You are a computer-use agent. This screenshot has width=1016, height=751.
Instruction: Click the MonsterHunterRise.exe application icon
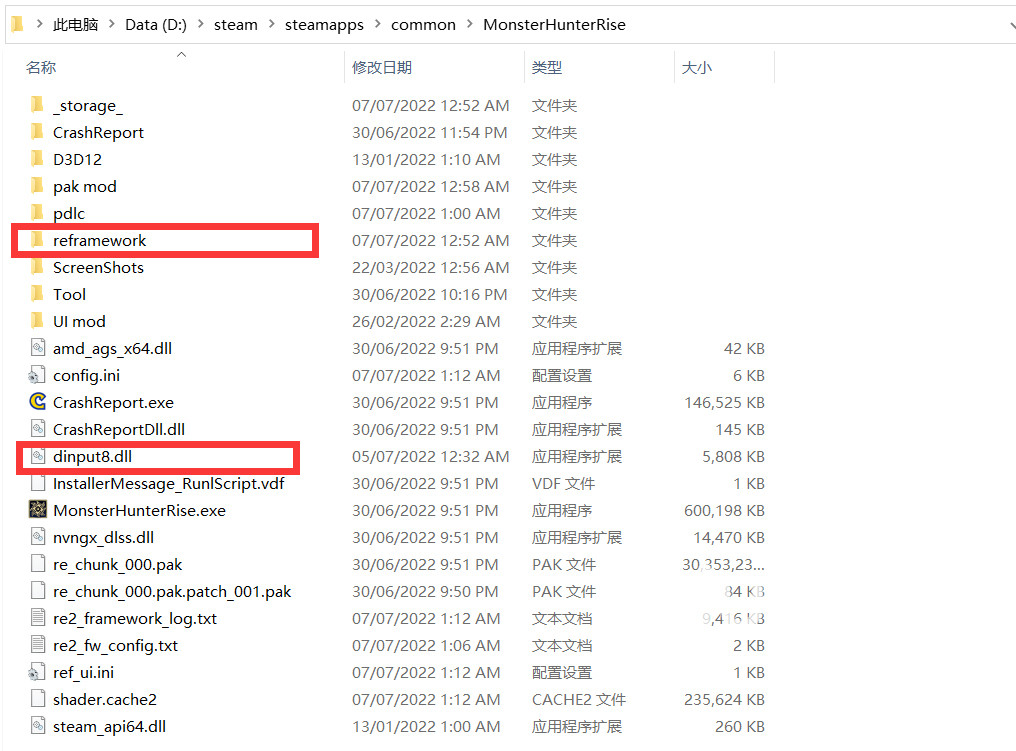click(38, 510)
